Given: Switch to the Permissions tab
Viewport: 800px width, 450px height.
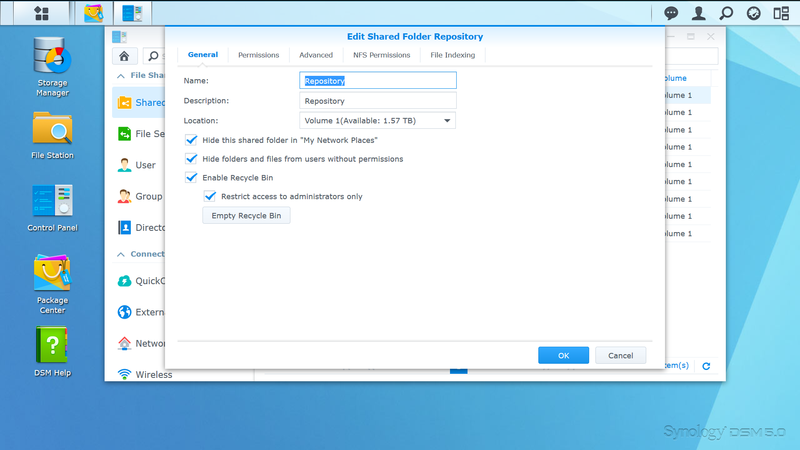Looking at the screenshot, I should [259, 55].
